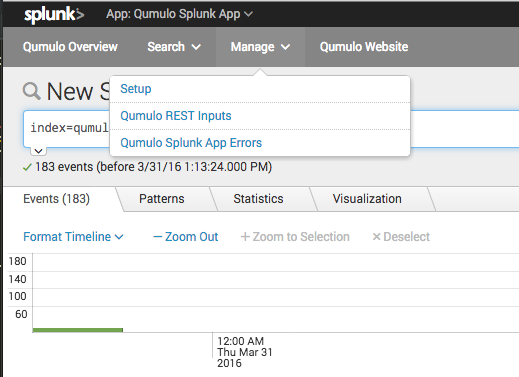Switch to the Events (183) tab

(x=57, y=199)
